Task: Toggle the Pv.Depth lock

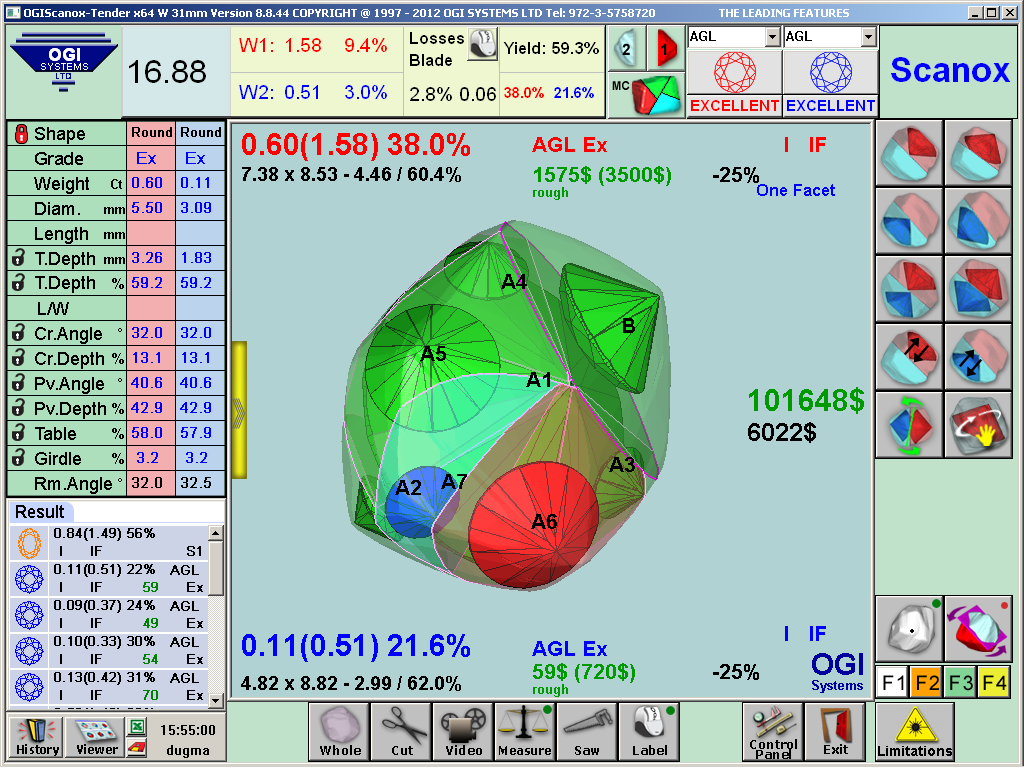Action: [19, 408]
